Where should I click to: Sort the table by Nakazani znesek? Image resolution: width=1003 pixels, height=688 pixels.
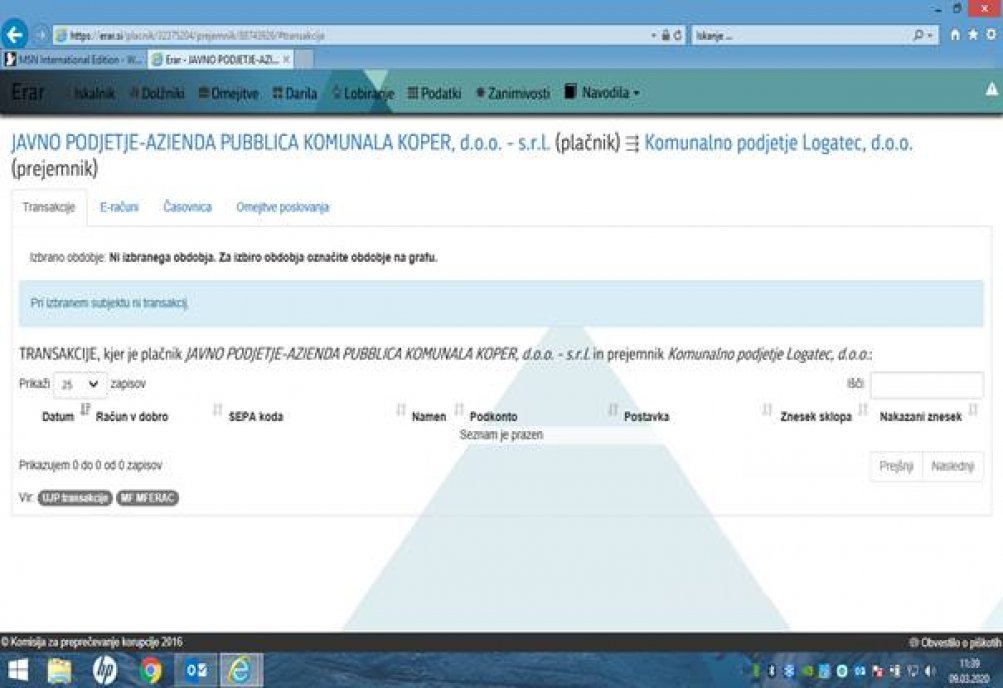click(920, 417)
